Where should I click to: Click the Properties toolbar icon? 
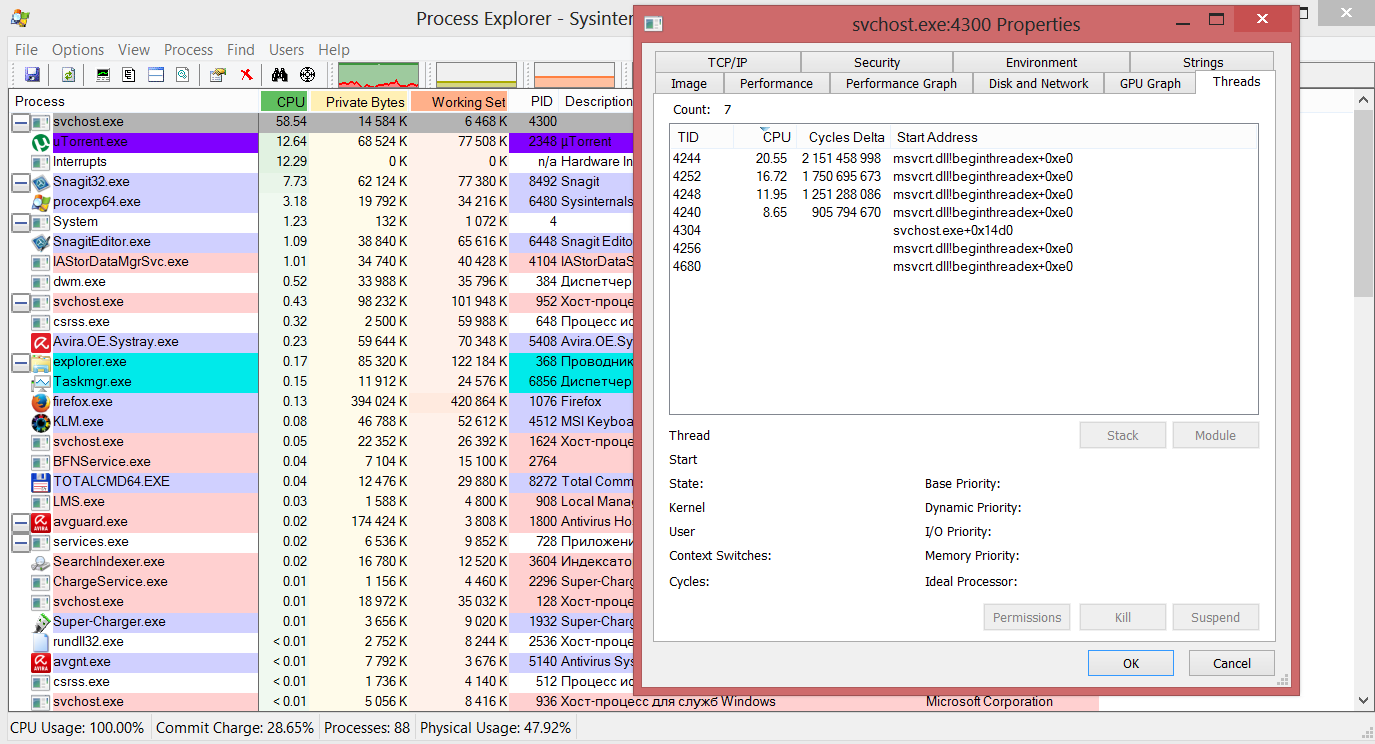(x=217, y=75)
